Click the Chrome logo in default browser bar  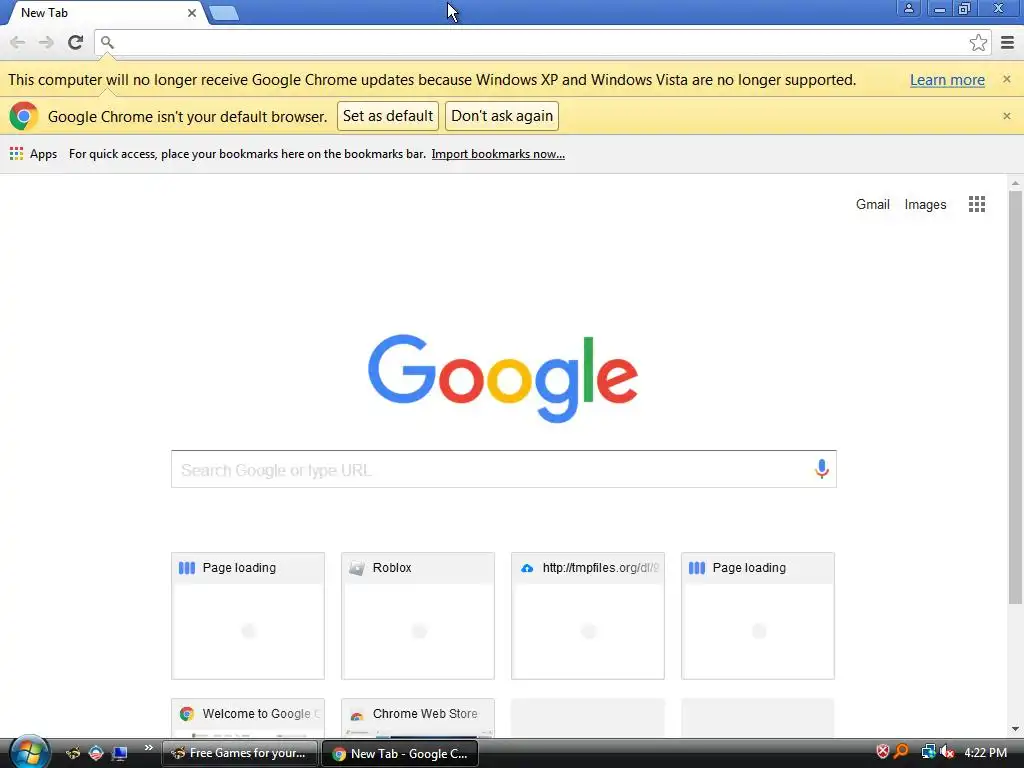point(24,116)
